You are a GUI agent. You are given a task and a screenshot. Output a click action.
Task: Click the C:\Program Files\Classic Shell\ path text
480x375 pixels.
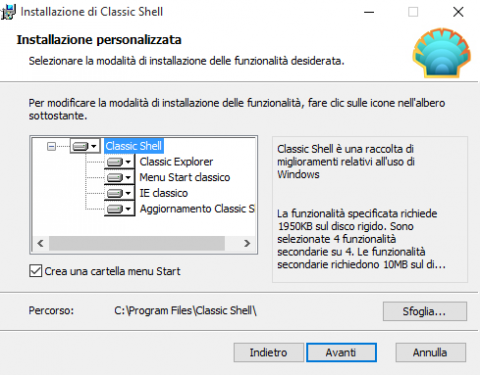click(x=185, y=311)
